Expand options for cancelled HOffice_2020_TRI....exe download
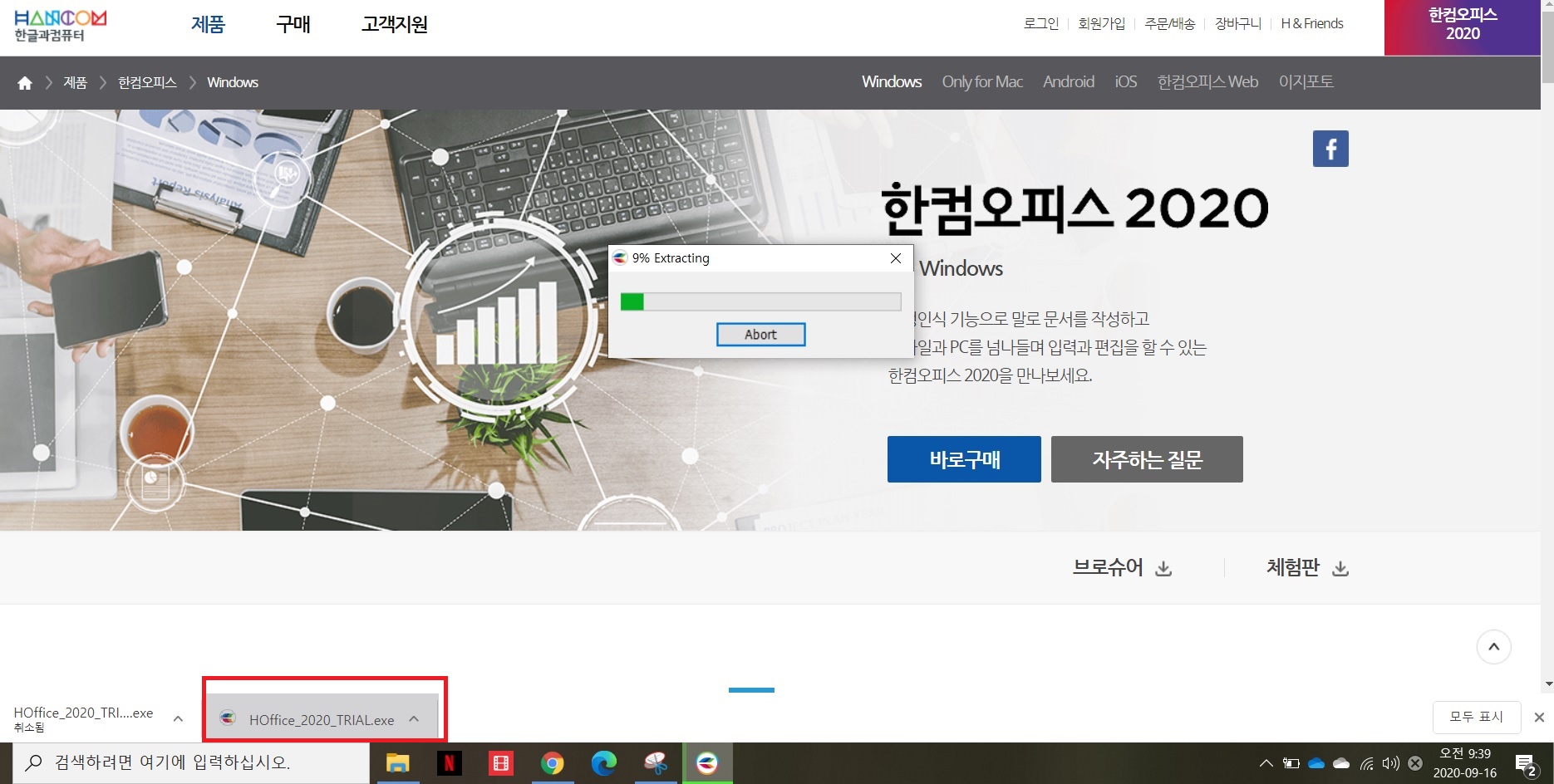 click(178, 719)
